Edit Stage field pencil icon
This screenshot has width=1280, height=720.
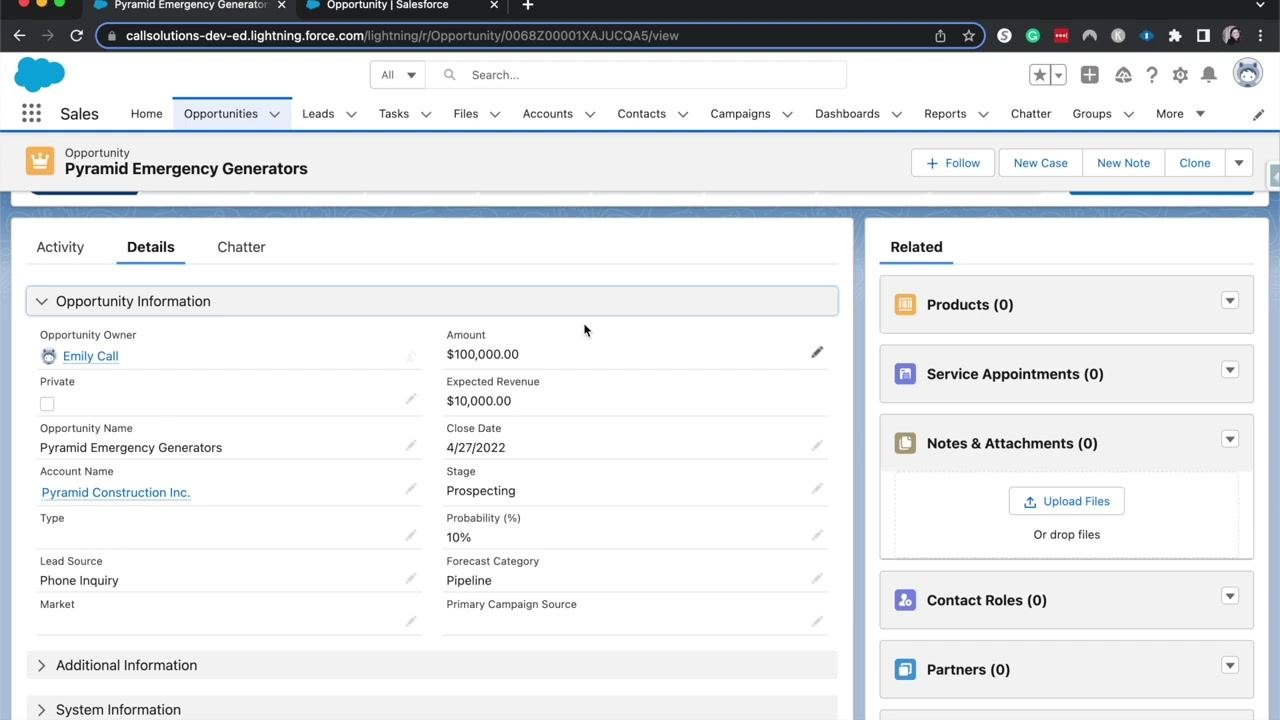[817, 488]
